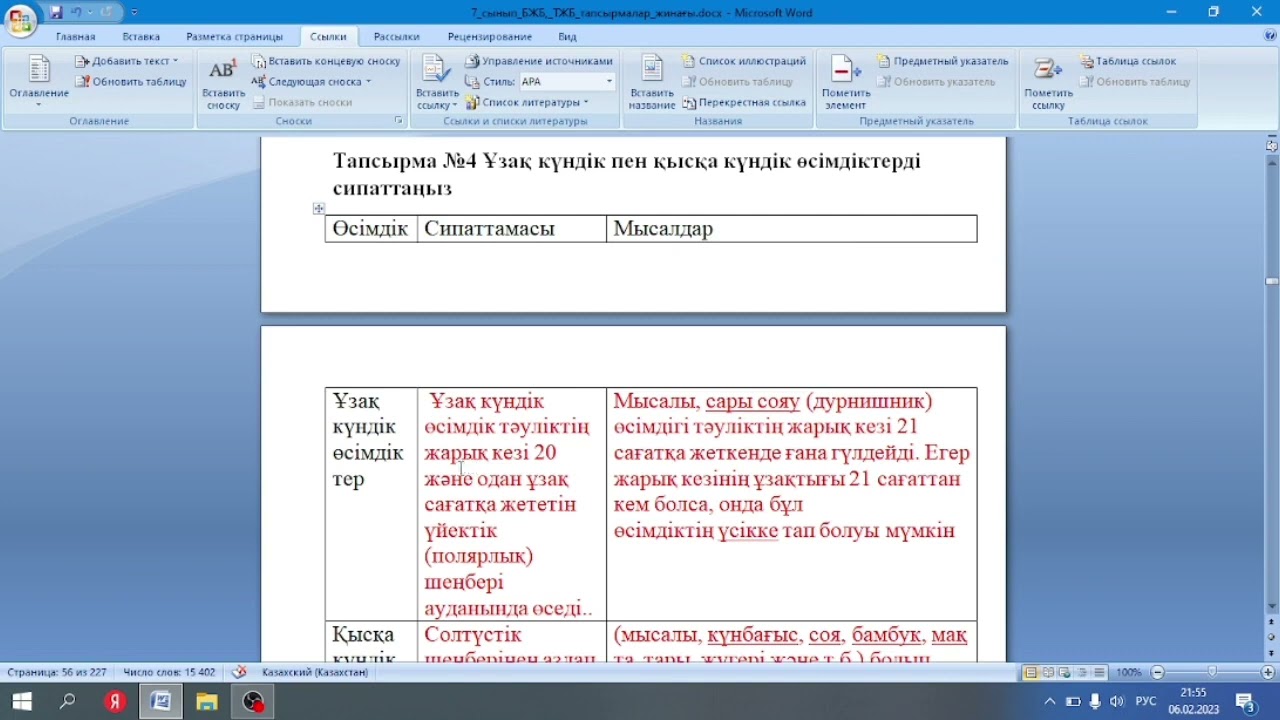Screen dimensions: 1280x720
Task: Open File Explorer from taskbar
Action: (x=206, y=702)
